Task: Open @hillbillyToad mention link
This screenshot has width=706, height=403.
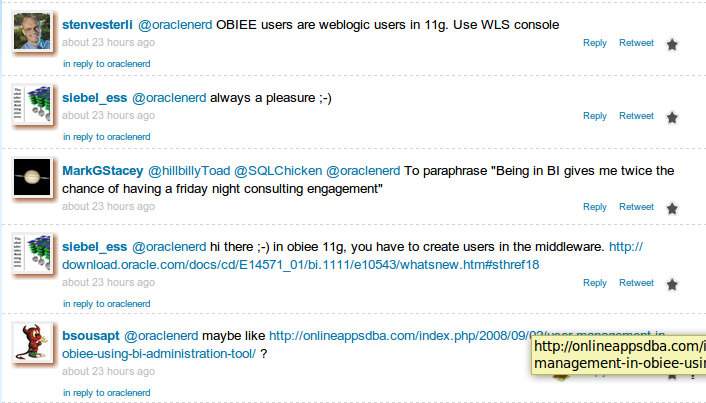Action: point(190,171)
